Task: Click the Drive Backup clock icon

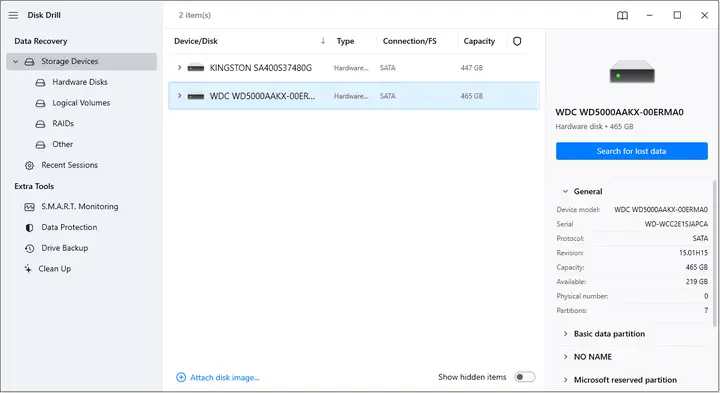Action: (29, 248)
